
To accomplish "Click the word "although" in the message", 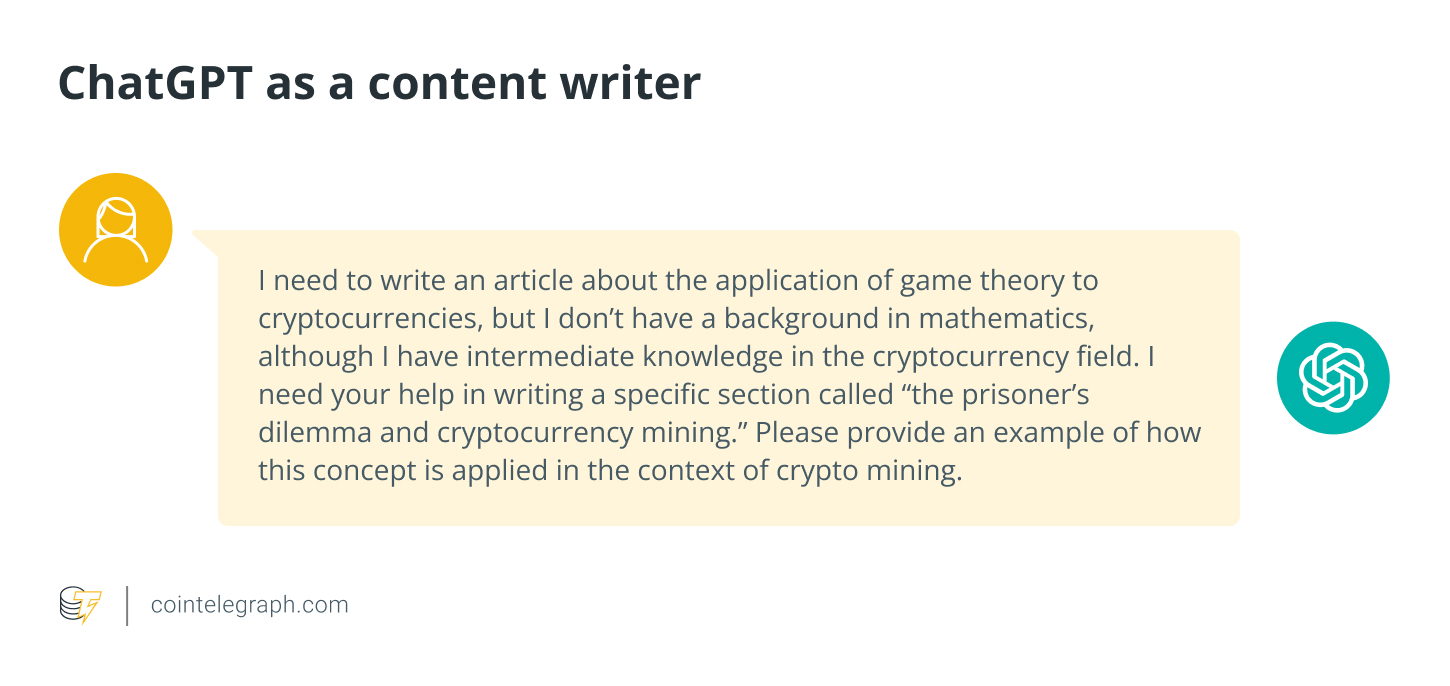I will [x=302, y=357].
